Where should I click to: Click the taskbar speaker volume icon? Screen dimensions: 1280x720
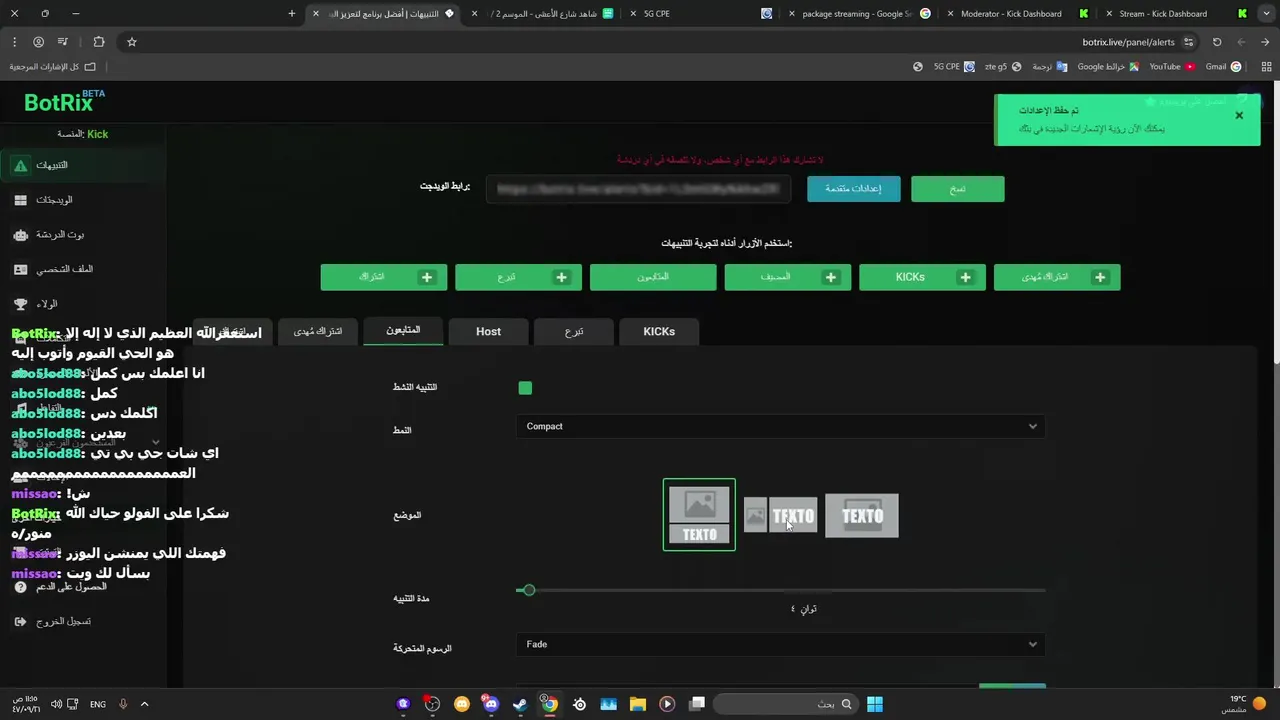(56, 704)
